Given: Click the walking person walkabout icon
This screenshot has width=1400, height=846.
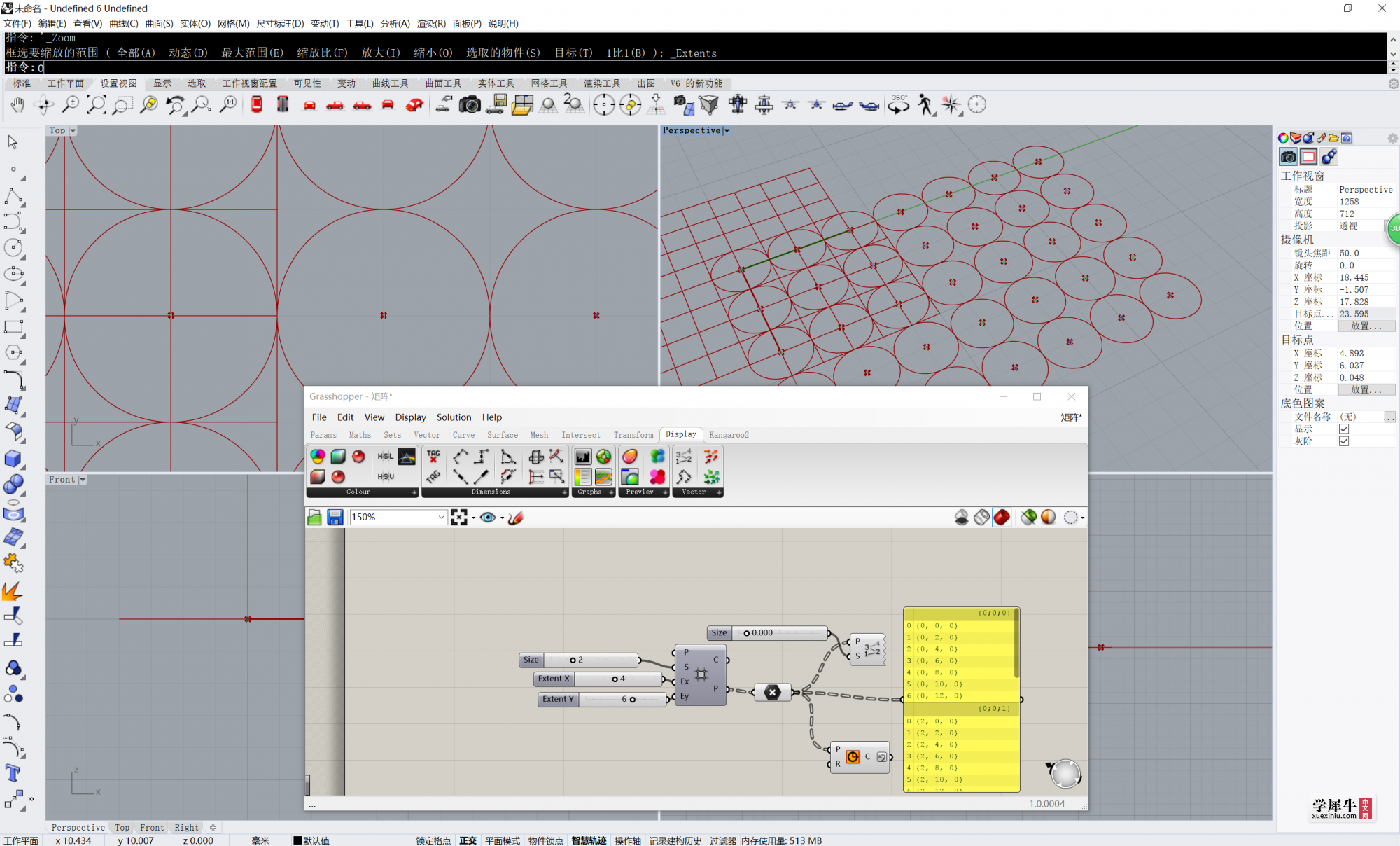Looking at the screenshot, I should 925,105.
